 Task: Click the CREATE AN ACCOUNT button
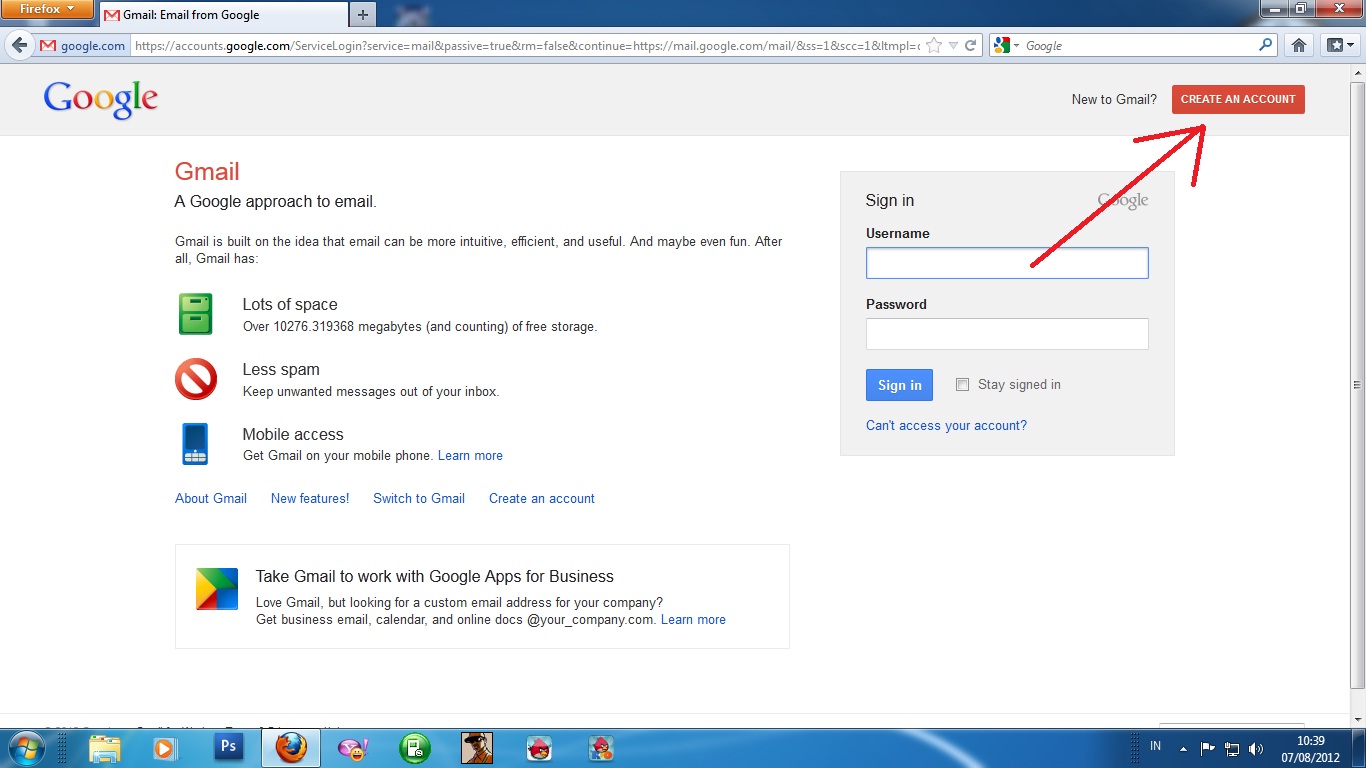click(x=1238, y=99)
